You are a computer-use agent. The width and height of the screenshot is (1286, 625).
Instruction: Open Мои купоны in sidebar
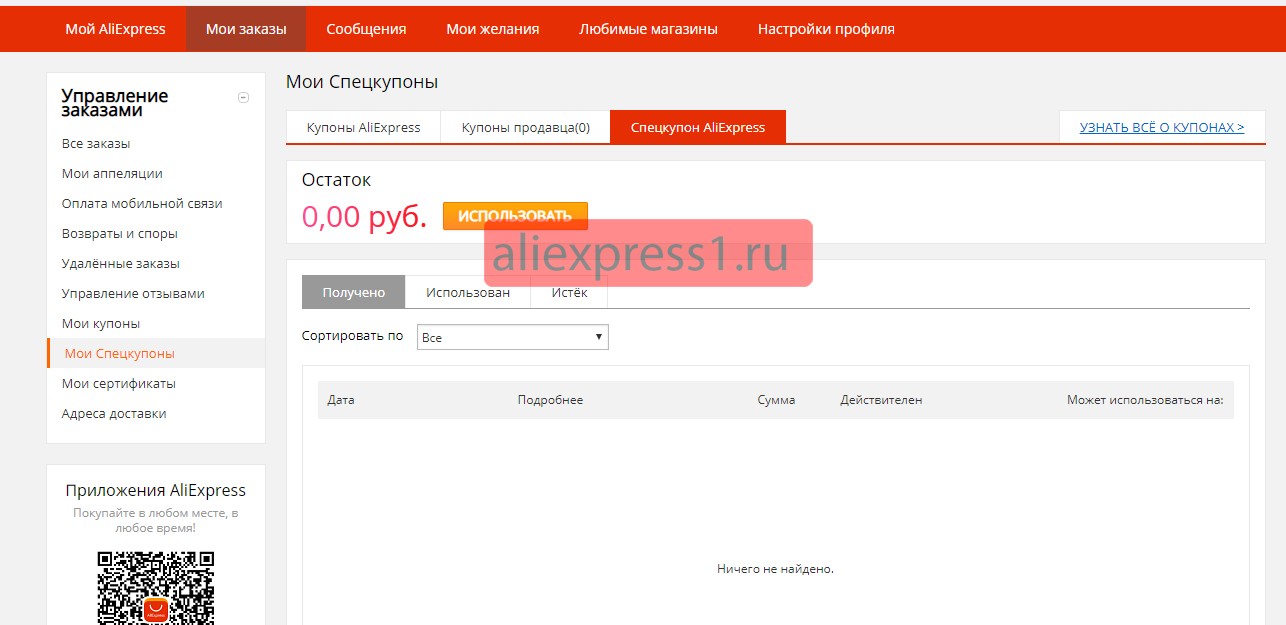click(101, 324)
